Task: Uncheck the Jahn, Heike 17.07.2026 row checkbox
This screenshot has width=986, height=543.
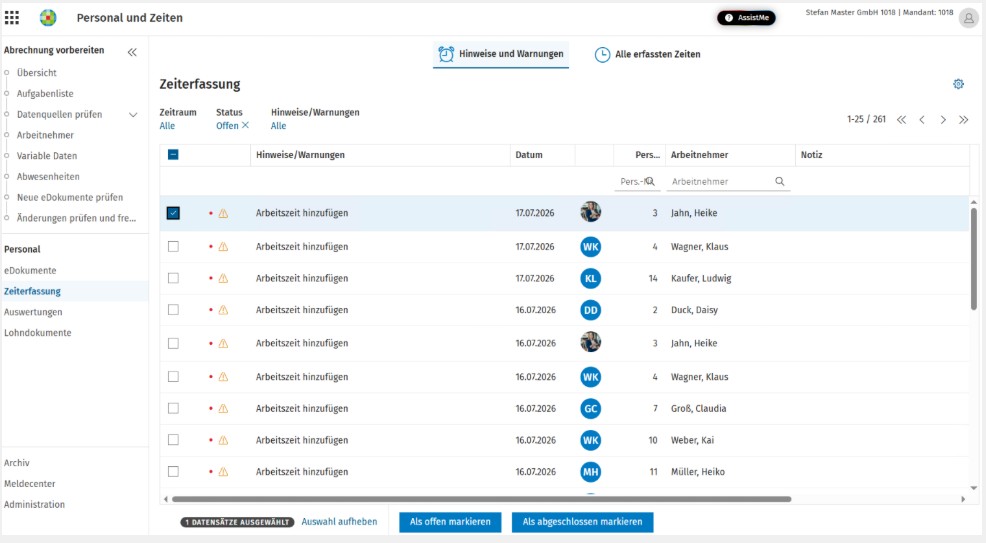Action: pos(173,213)
